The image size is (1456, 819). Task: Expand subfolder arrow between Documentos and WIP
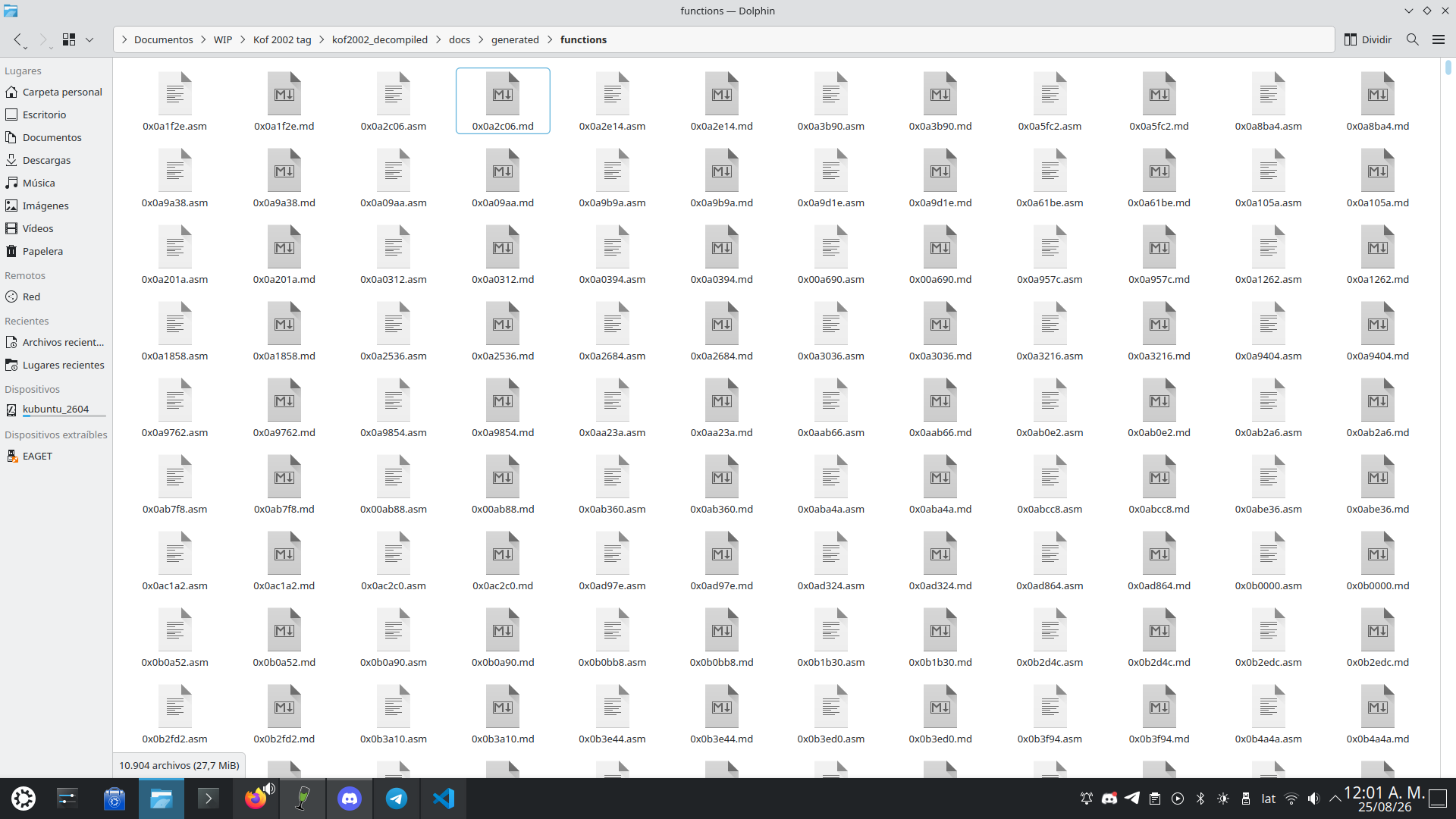[x=203, y=39]
